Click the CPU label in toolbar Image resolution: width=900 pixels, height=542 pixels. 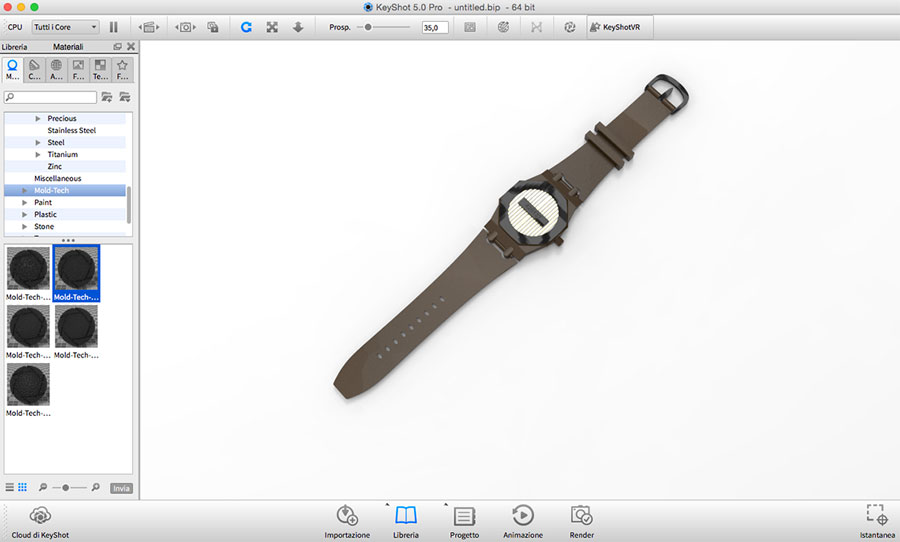tap(15, 27)
